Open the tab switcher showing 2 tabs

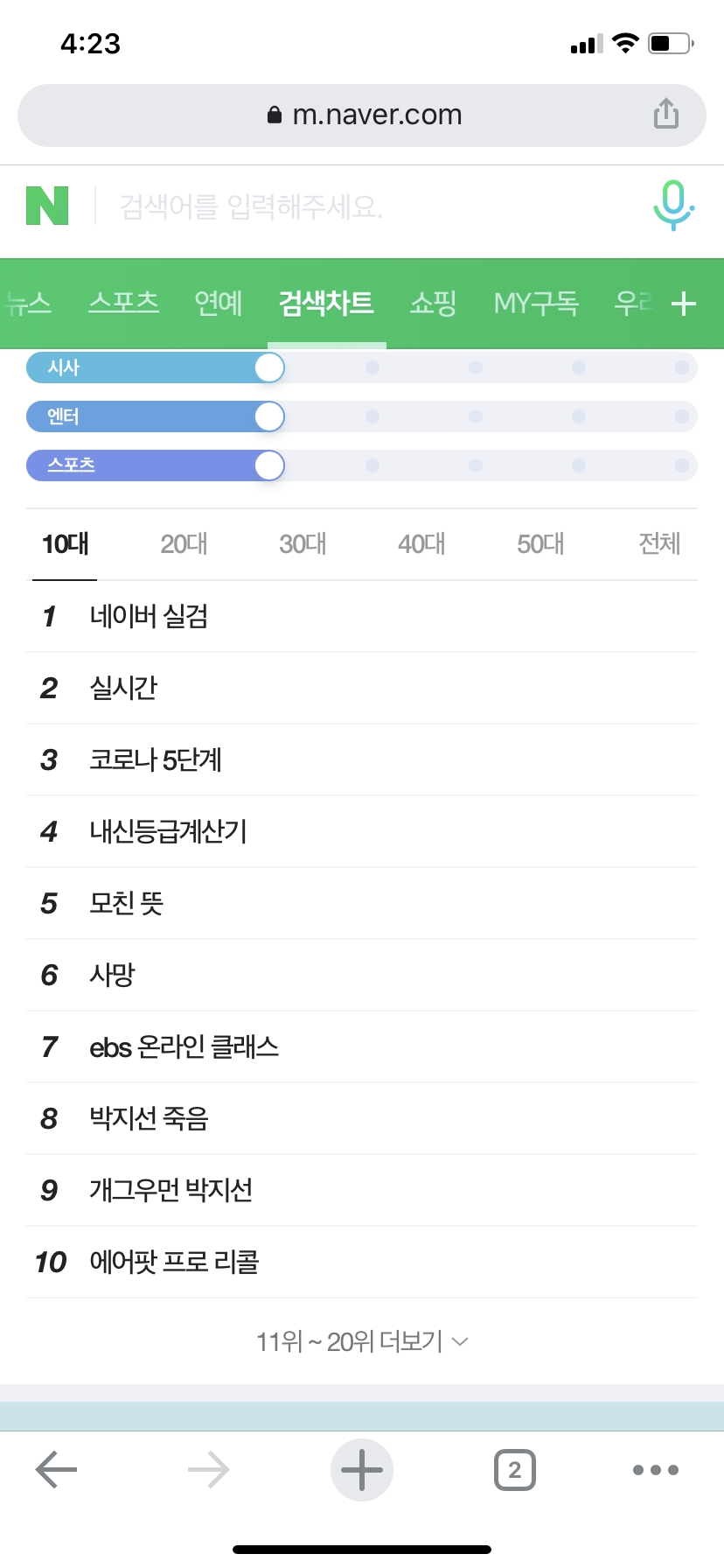515,1470
